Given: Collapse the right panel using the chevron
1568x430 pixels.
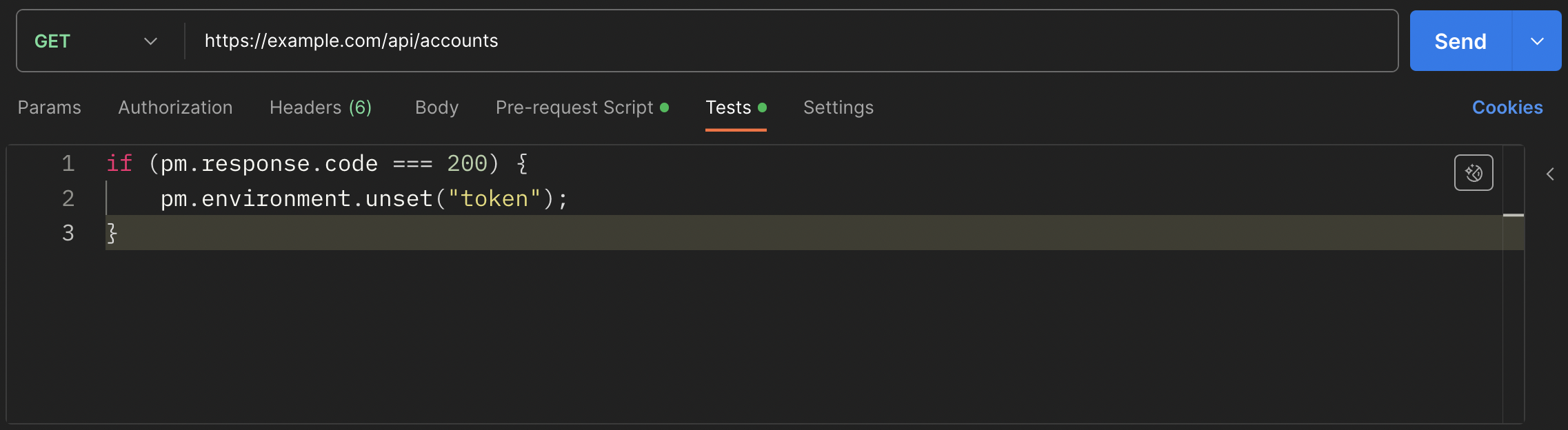Looking at the screenshot, I should tap(1549, 174).
